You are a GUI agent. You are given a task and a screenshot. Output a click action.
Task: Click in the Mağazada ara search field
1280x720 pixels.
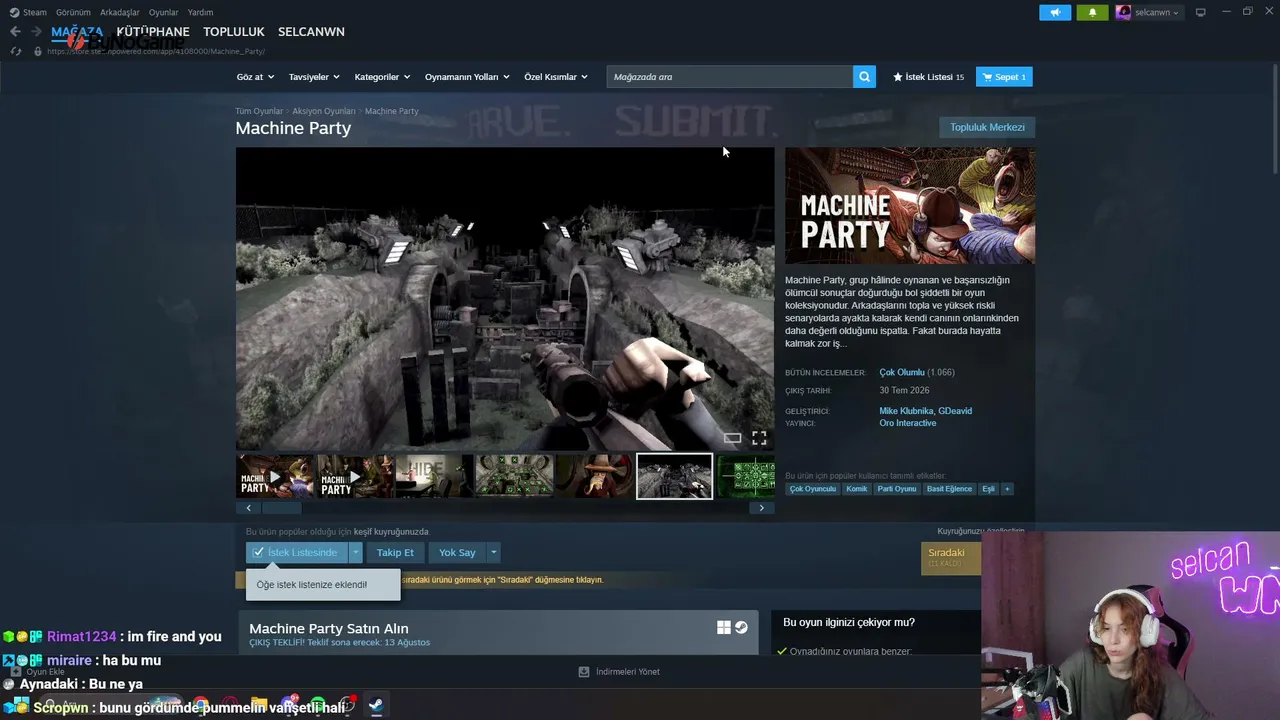tap(730, 77)
